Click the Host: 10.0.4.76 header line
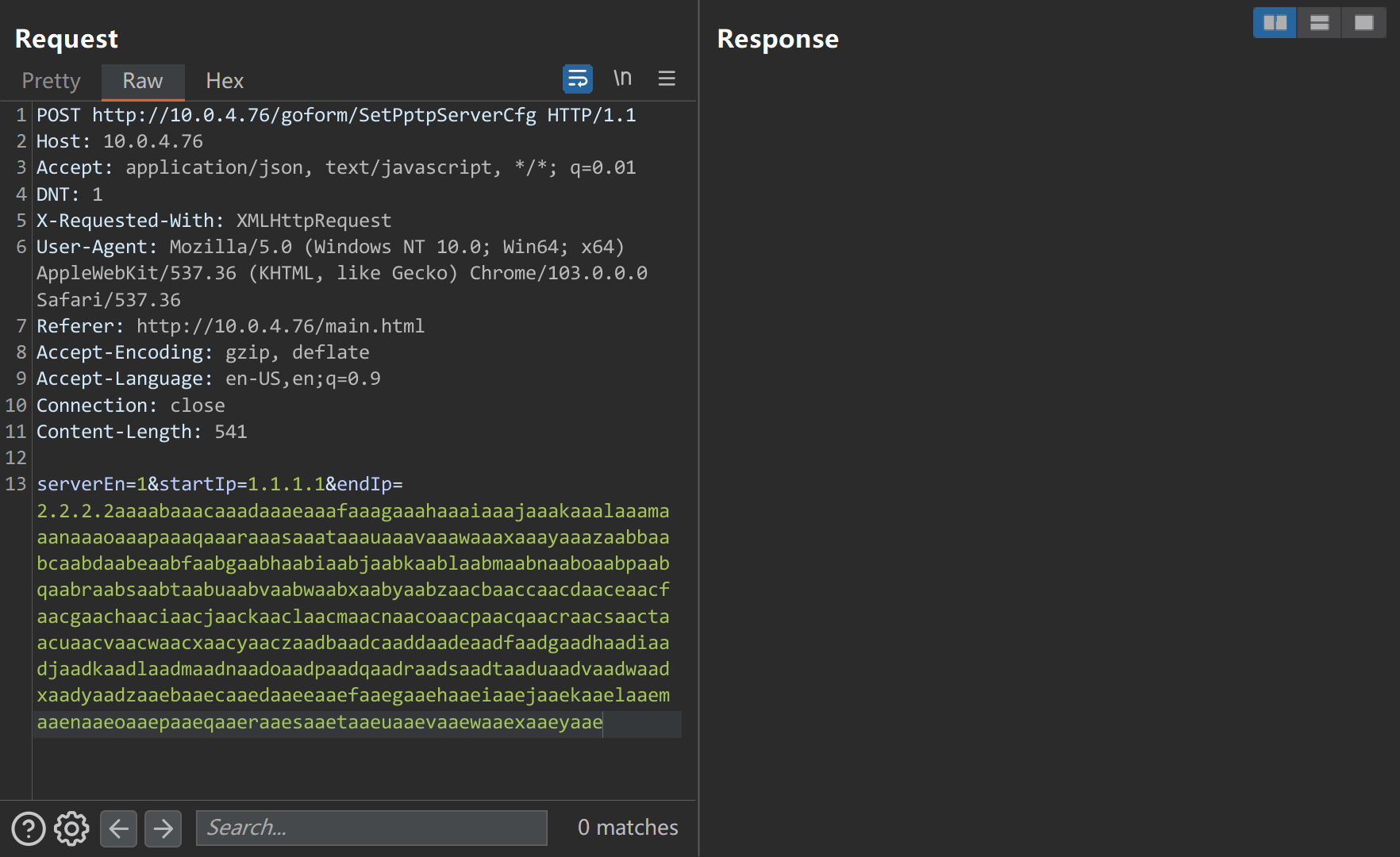The height and width of the screenshot is (857, 1400). (x=120, y=141)
